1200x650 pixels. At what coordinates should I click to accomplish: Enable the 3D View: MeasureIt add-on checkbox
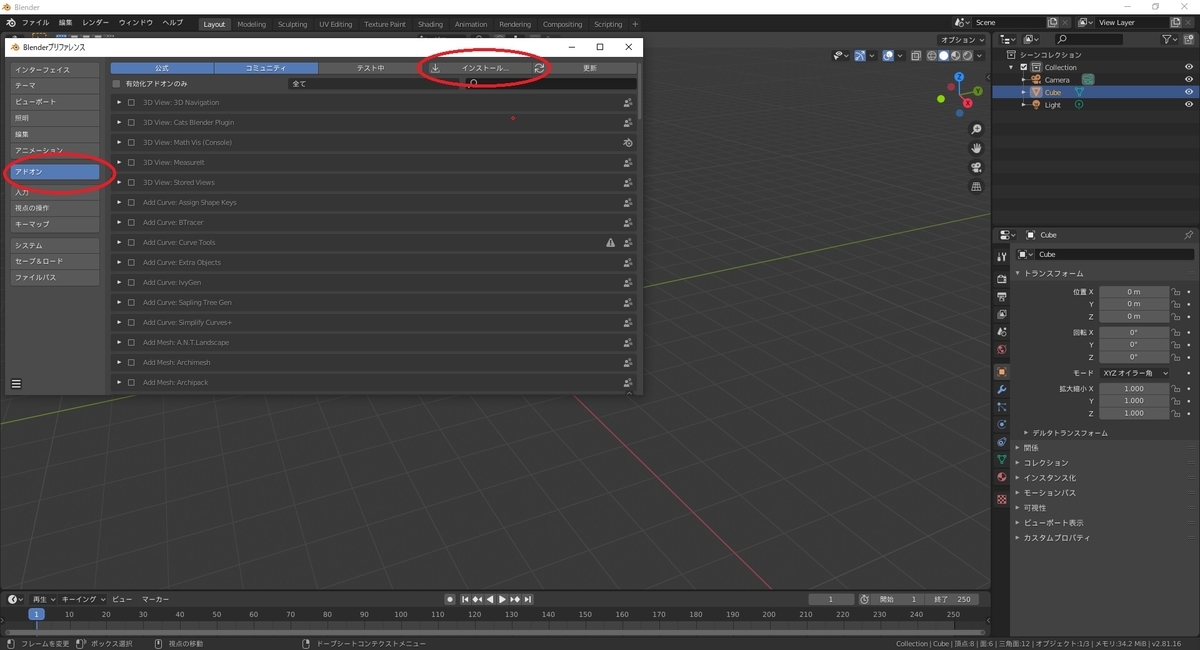point(131,162)
